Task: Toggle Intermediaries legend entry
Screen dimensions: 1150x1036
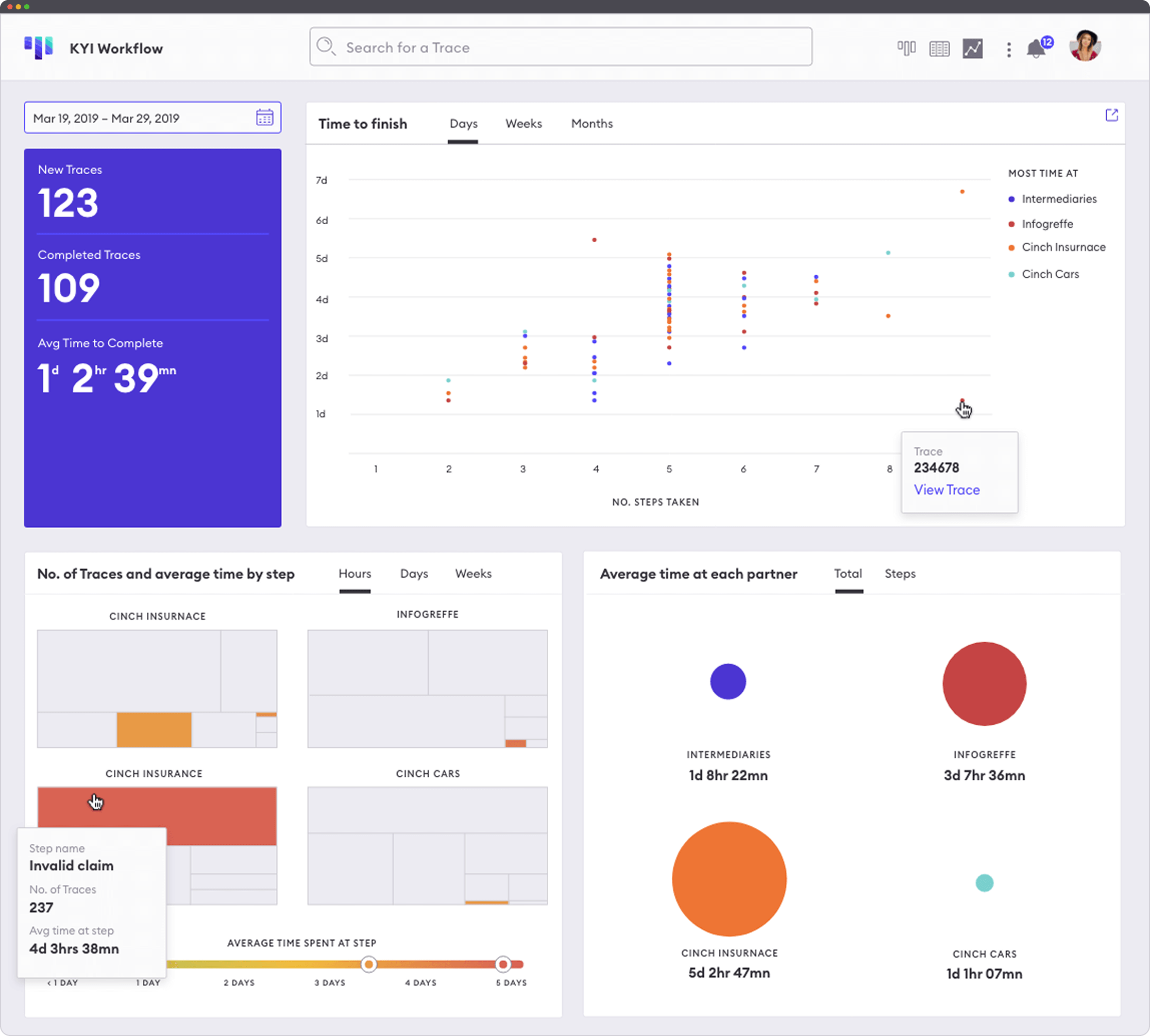Action: [x=1058, y=199]
